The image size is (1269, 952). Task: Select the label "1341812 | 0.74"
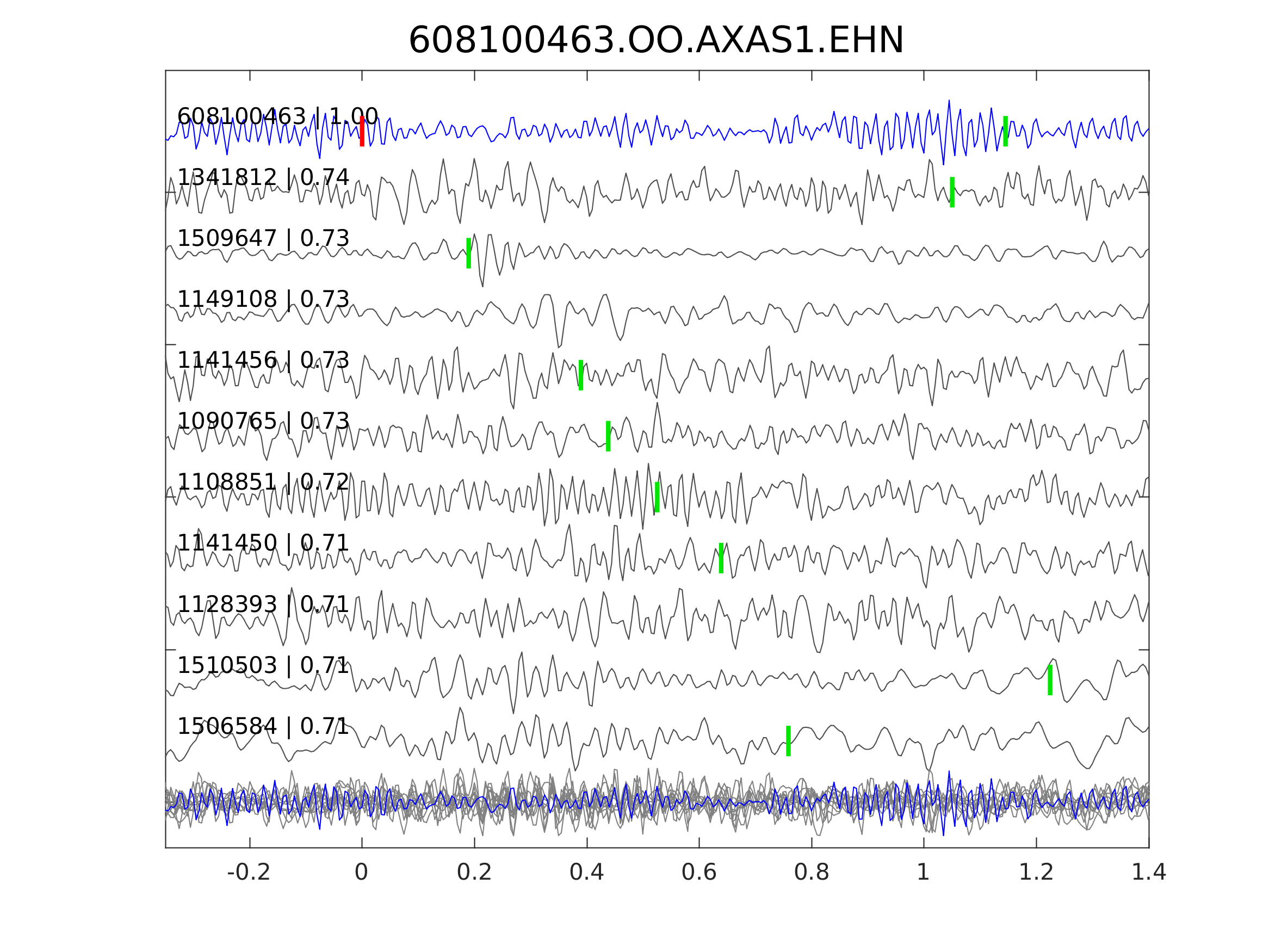(x=263, y=177)
